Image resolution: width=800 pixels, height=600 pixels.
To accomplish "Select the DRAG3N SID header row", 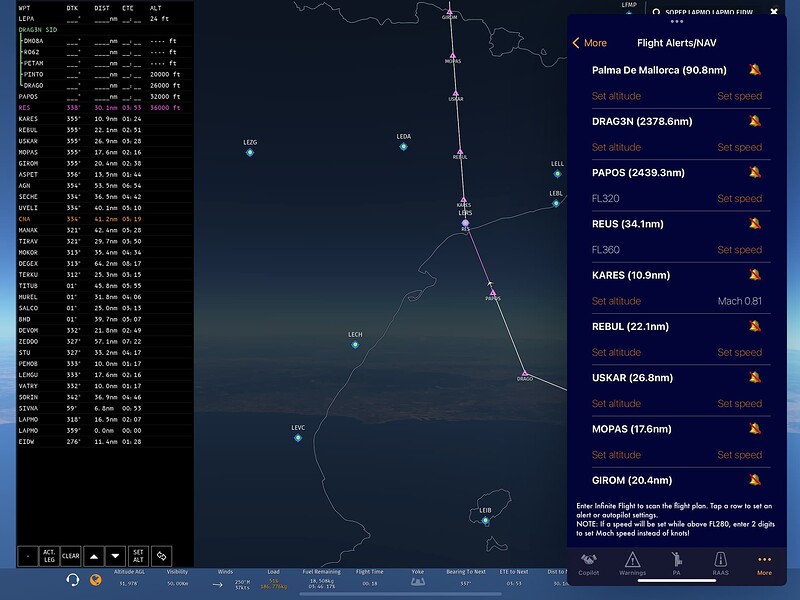I will 105,30.
